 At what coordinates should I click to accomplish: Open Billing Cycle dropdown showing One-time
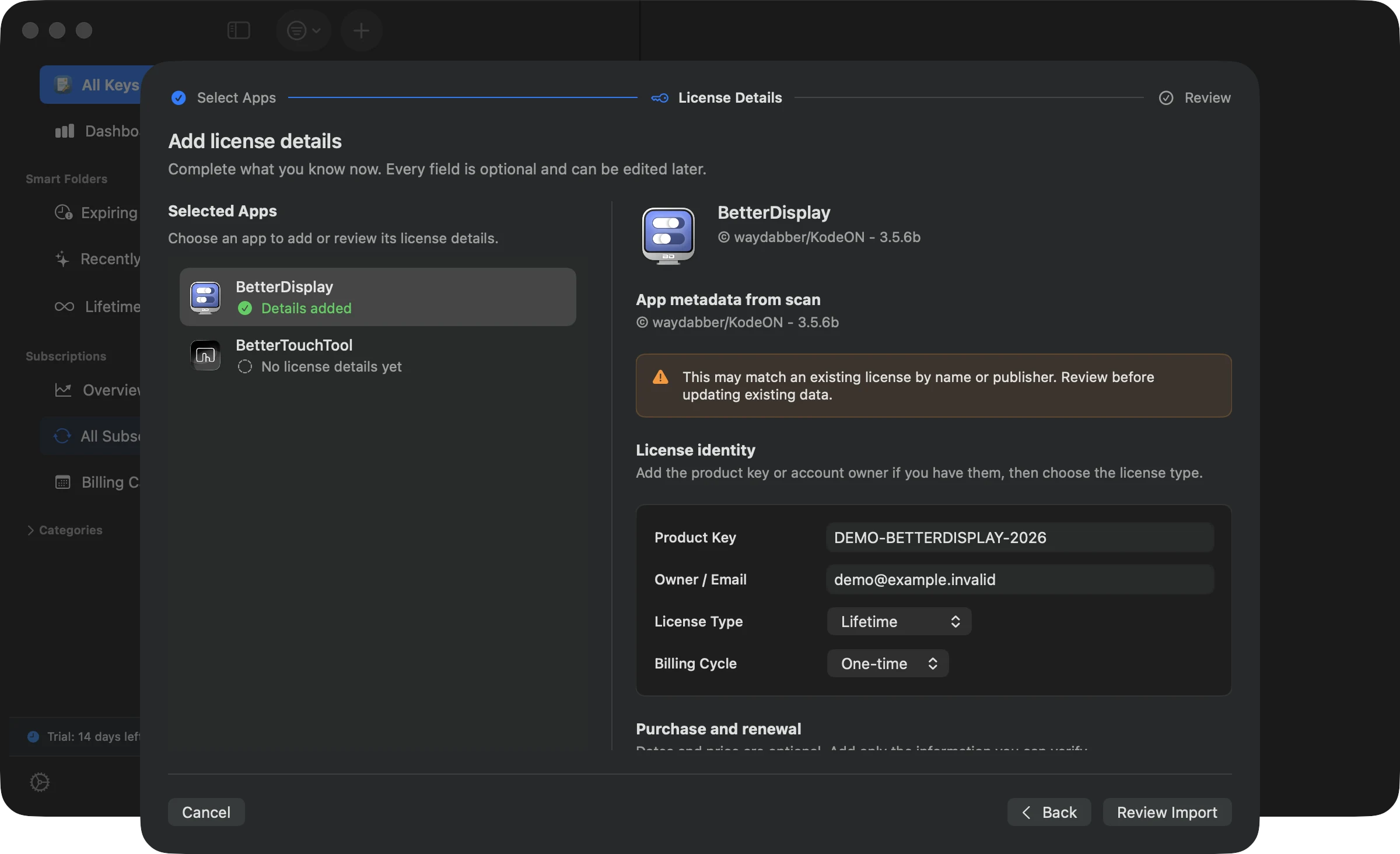(888, 663)
